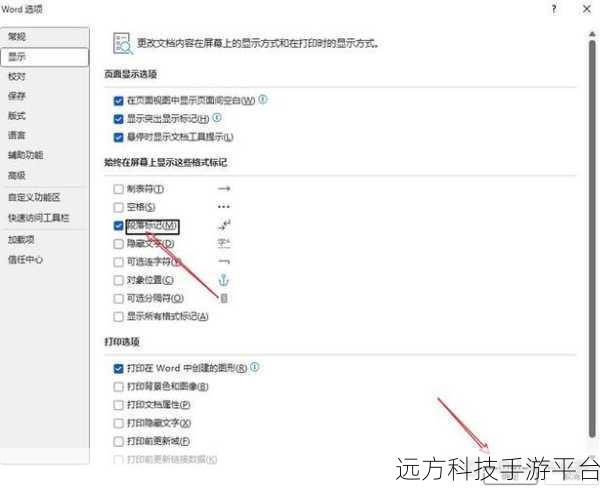Enable 打印隐藏文字 checkbox
The image size is (600, 488).
(x=118, y=423)
